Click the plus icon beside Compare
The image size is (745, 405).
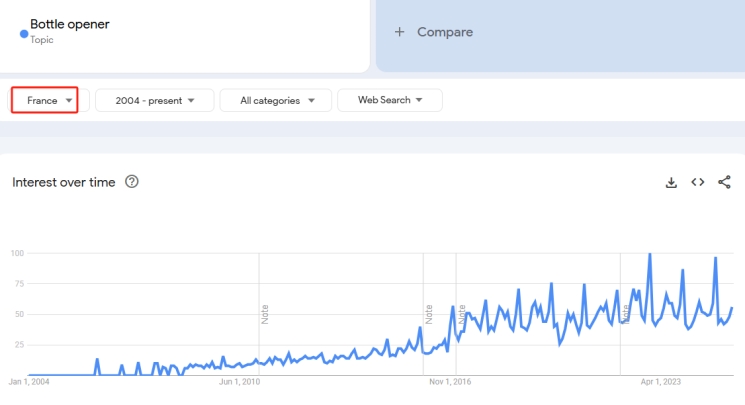click(400, 32)
